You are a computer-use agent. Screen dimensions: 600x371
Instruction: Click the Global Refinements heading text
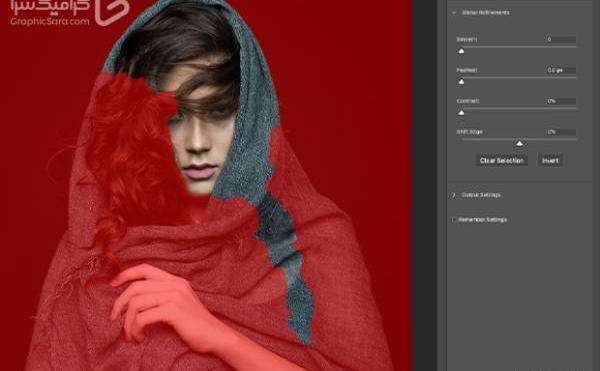pyautogui.click(x=486, y=13)
